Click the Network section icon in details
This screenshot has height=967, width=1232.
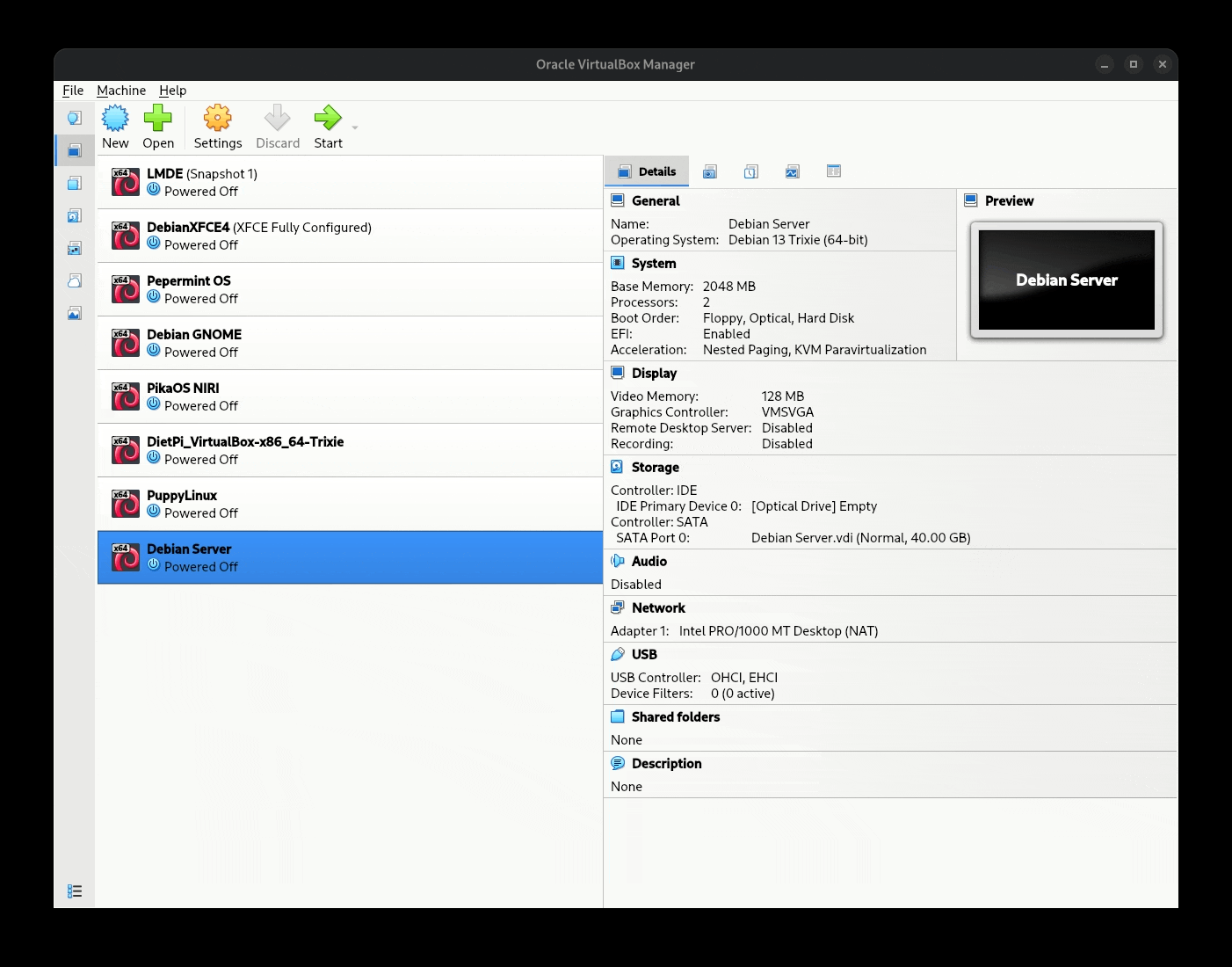618,607
